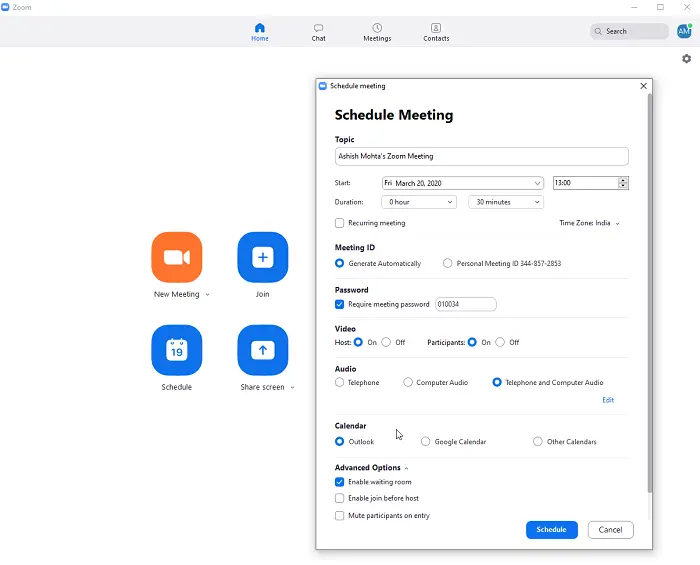Image resolution: width=700 pixels, height=565 pixels.
Task: Click the Zoom logo in the dialog title bar
Action: click(x=323, y=86)
